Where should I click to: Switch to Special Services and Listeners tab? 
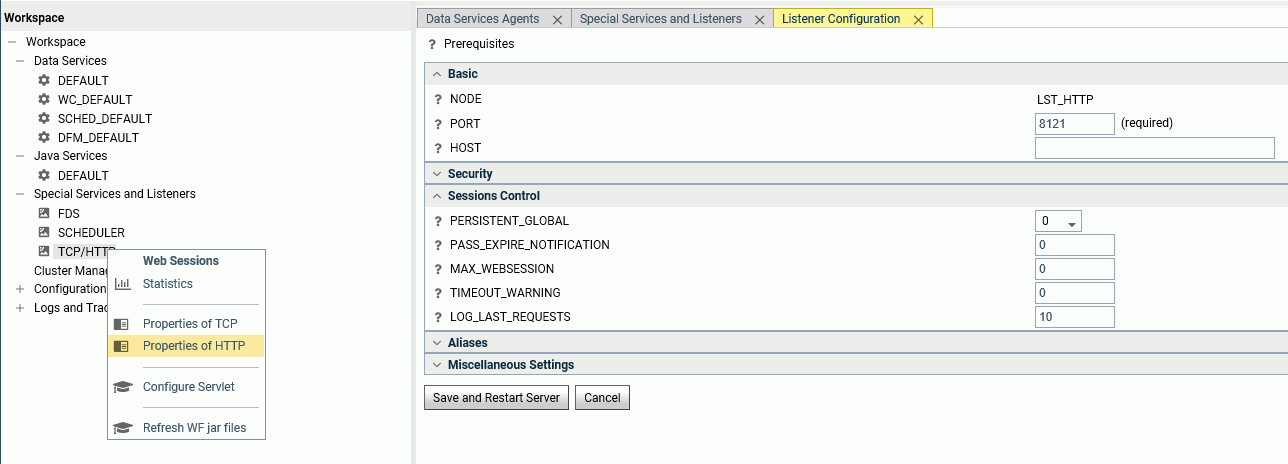click(x=661, y=19)
